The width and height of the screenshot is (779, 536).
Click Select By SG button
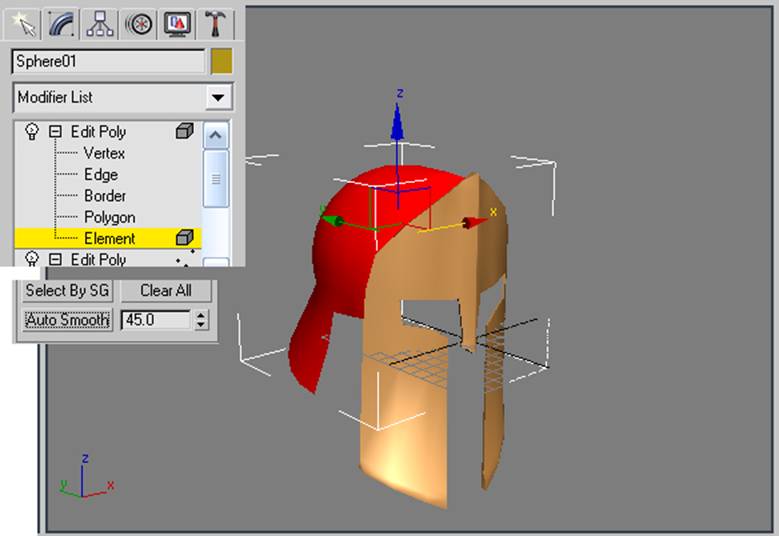(67, 290)
